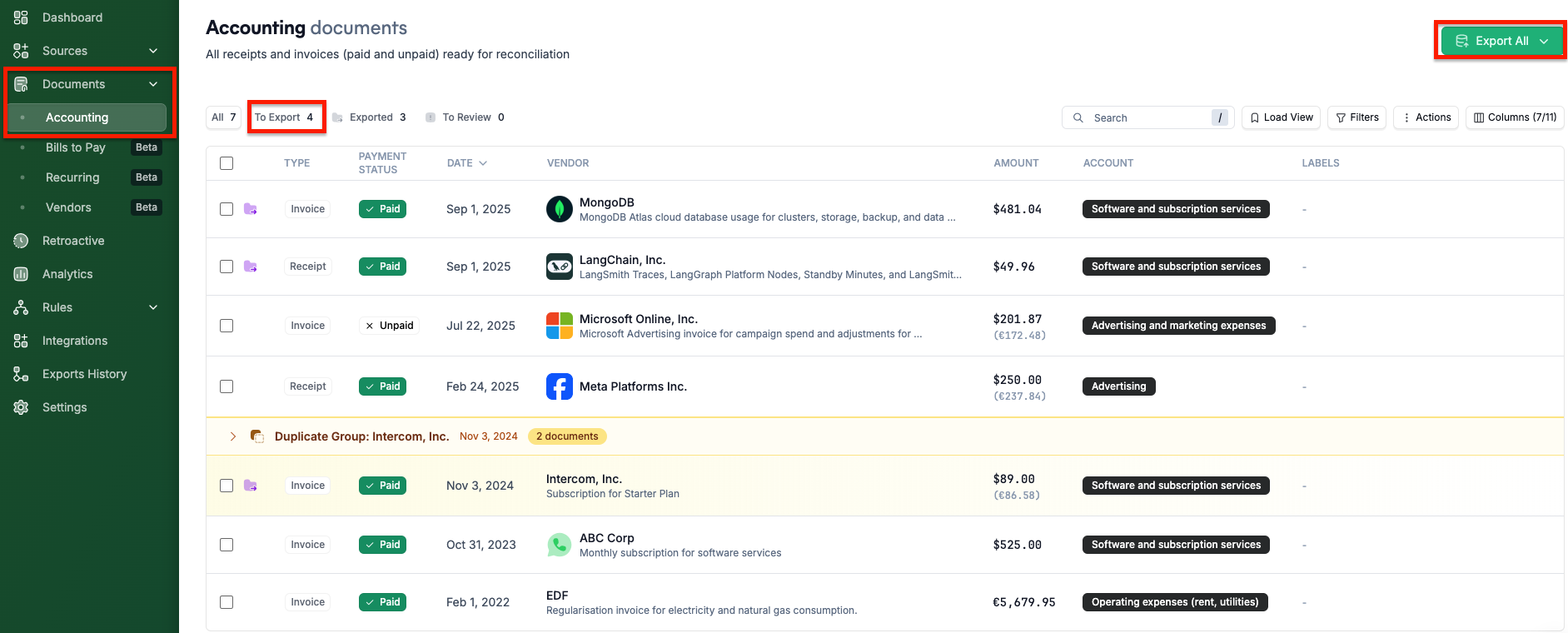Open the Export All dropdown arrow
Viewport: 1568px width, 633px height.
1545,41
